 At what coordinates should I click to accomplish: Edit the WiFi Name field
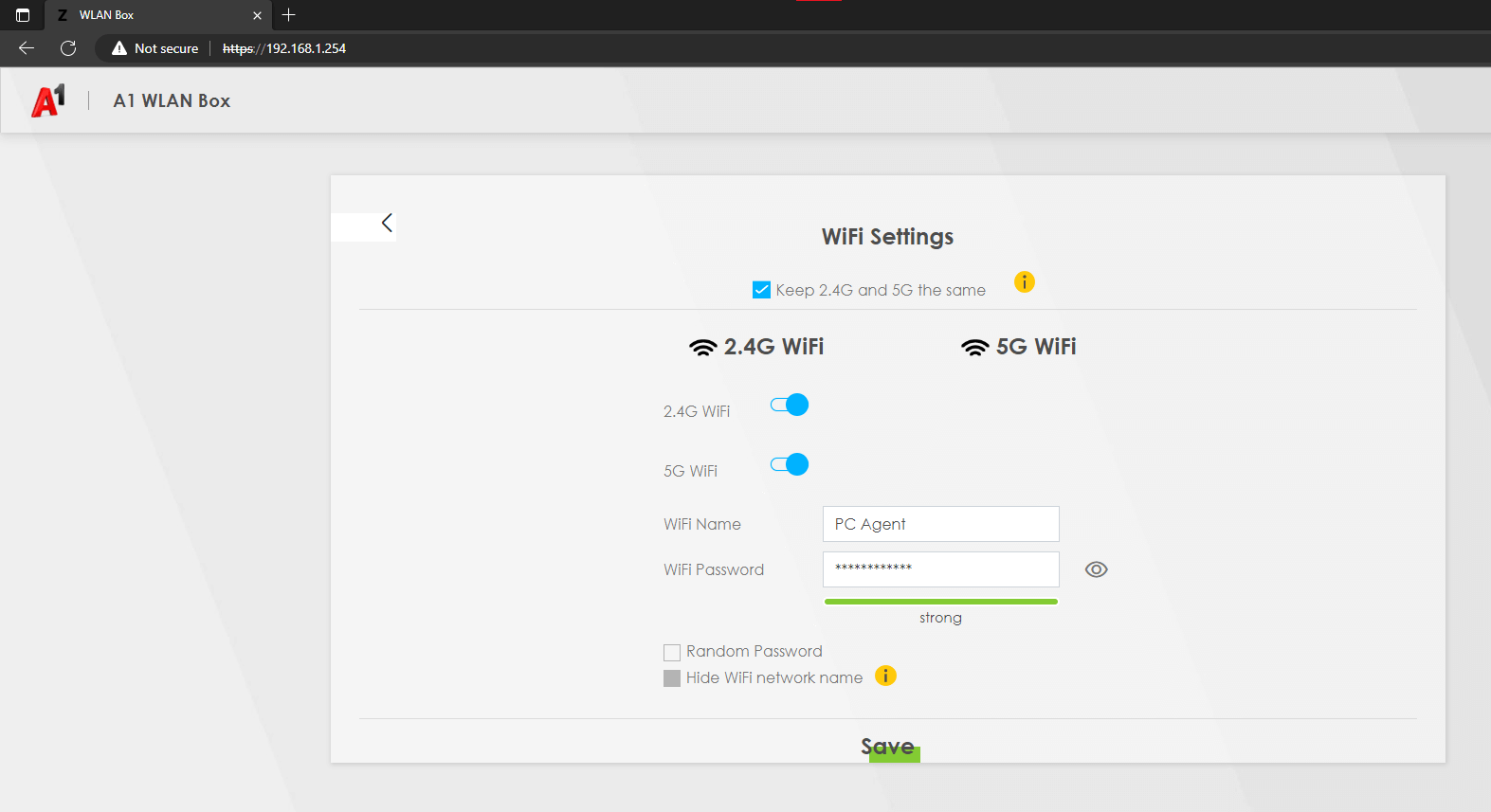(941, 524)
